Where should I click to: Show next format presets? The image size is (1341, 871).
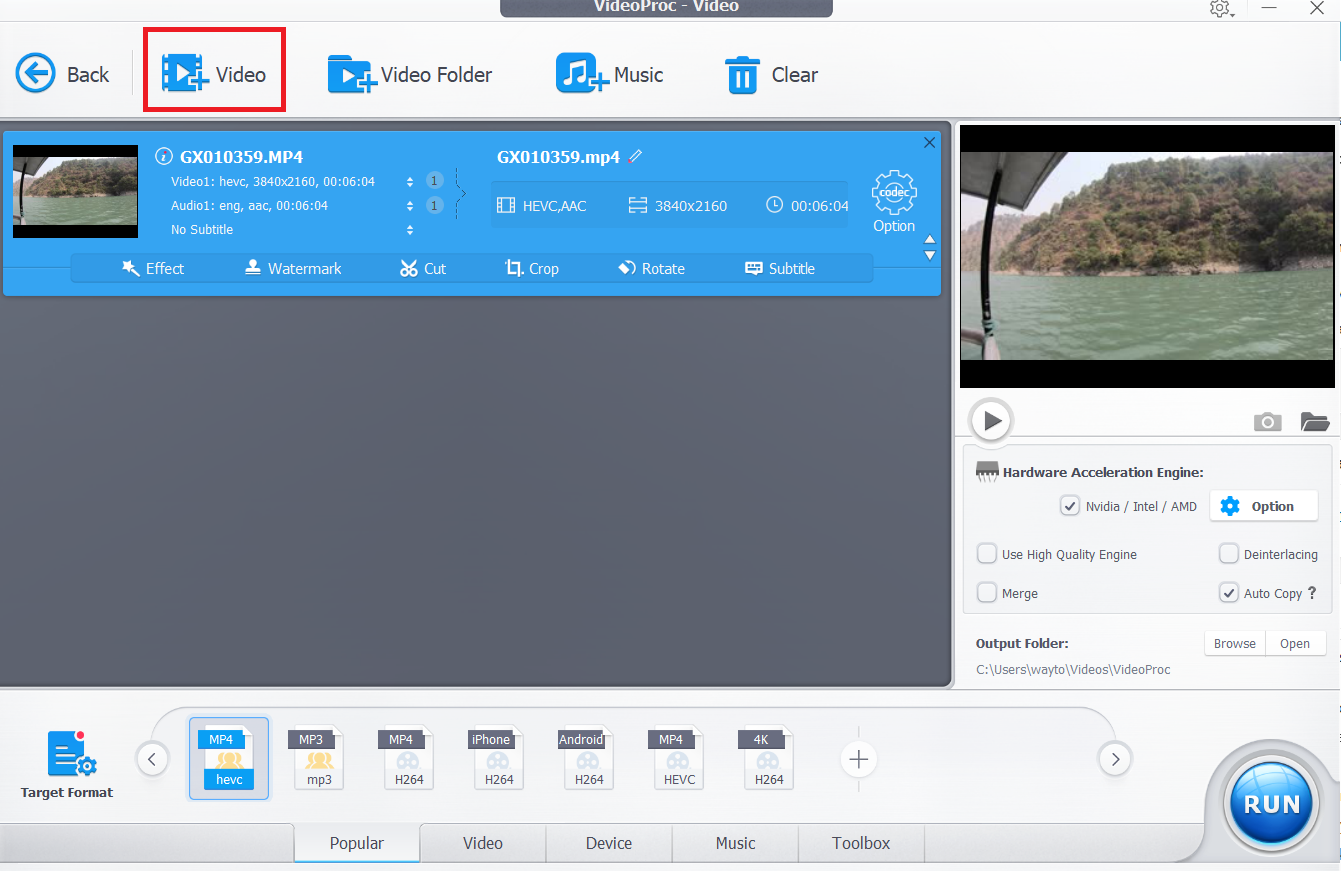1114,760
